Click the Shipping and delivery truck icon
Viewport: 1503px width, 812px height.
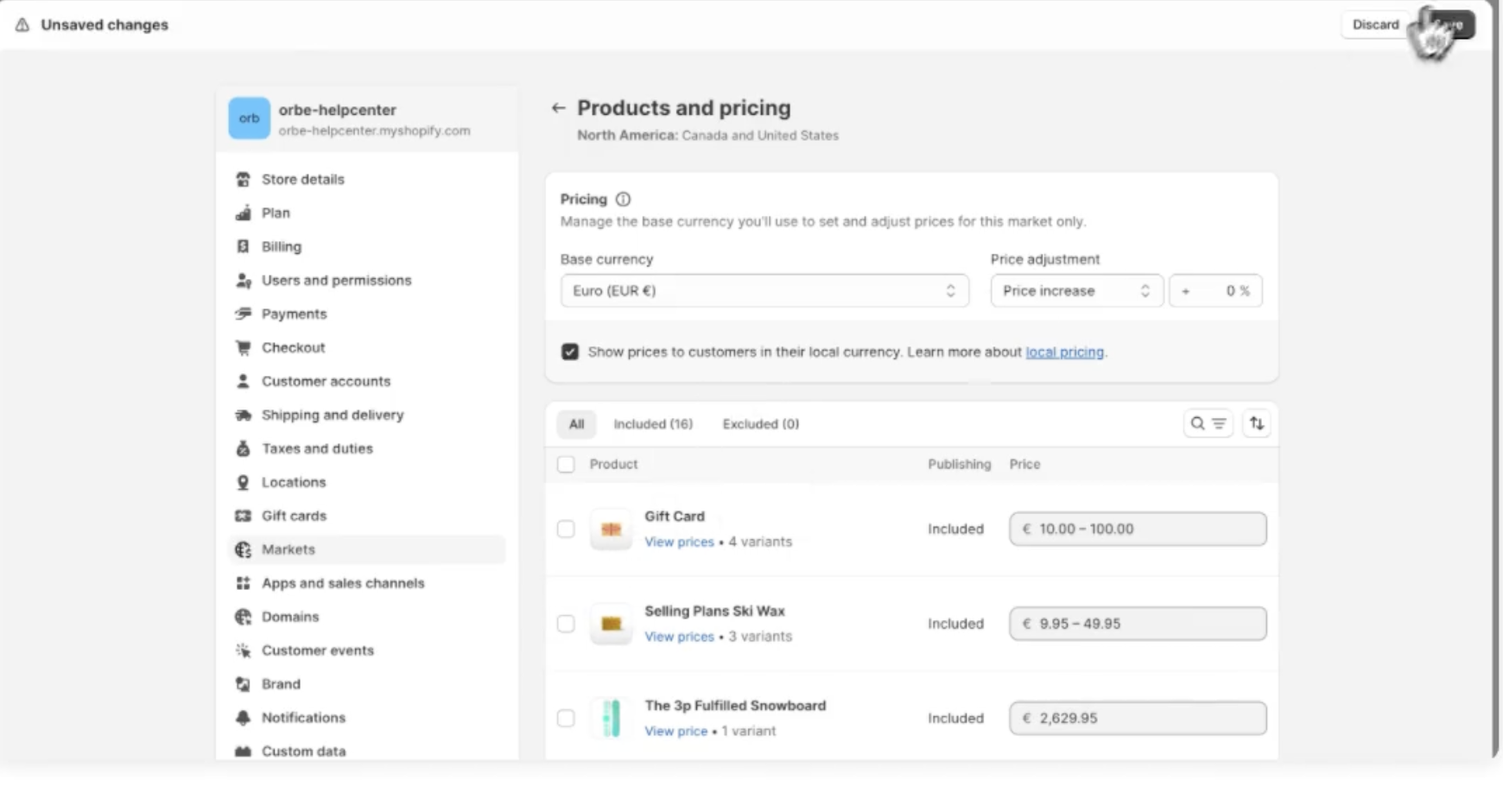244,416
